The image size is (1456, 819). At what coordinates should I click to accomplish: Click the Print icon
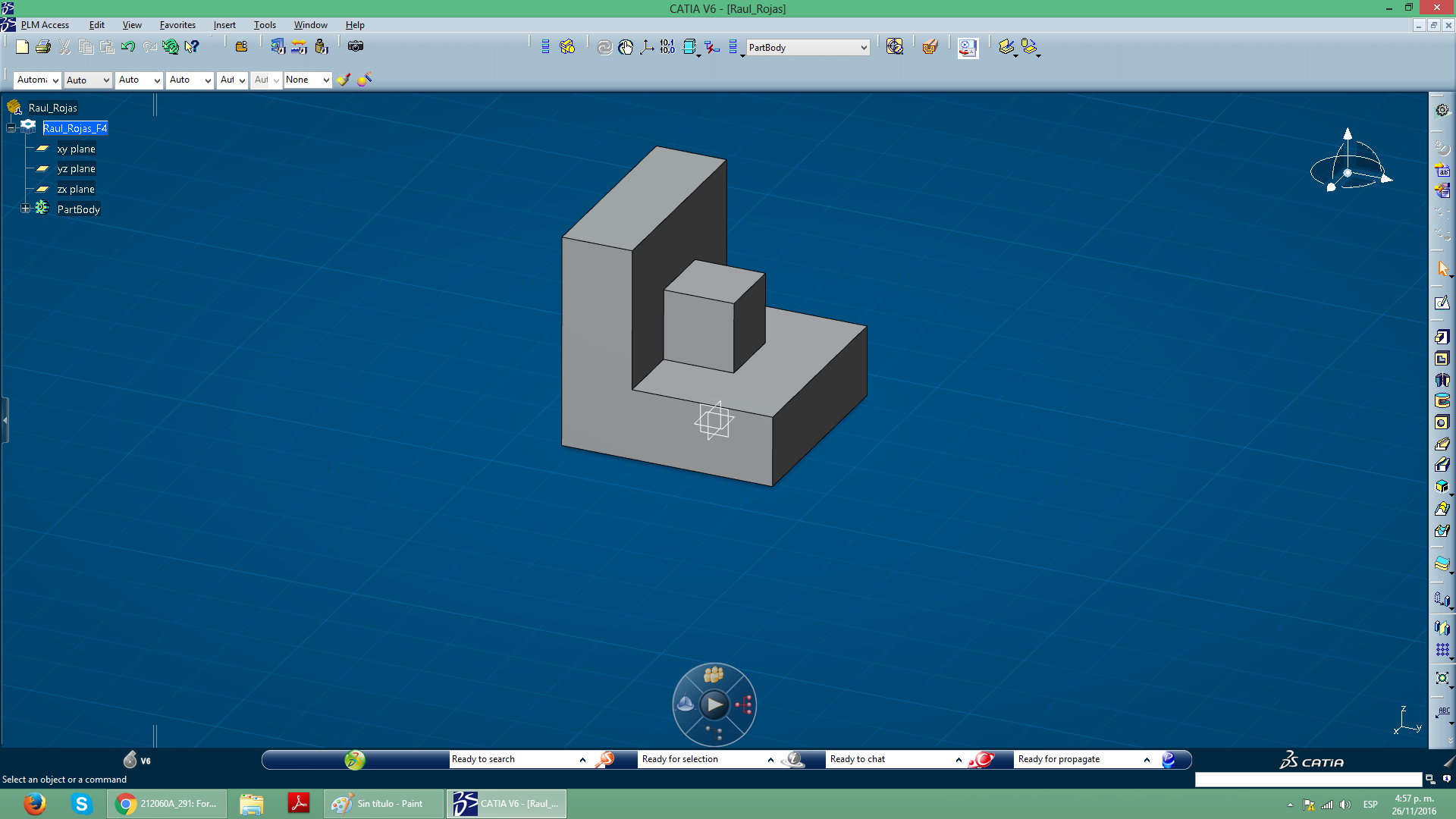43,47
